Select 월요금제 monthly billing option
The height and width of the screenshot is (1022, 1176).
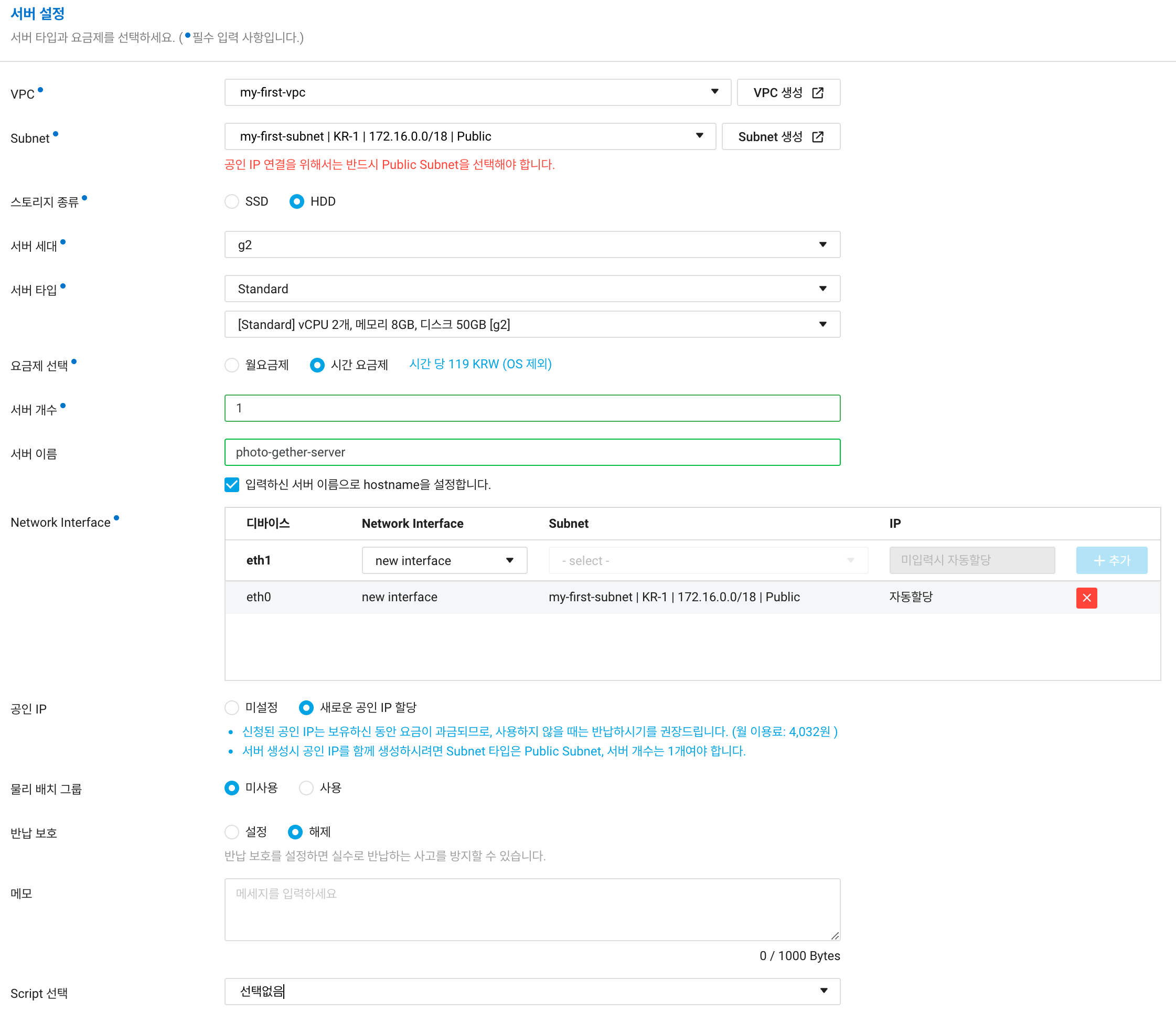[x=231, y=365]
